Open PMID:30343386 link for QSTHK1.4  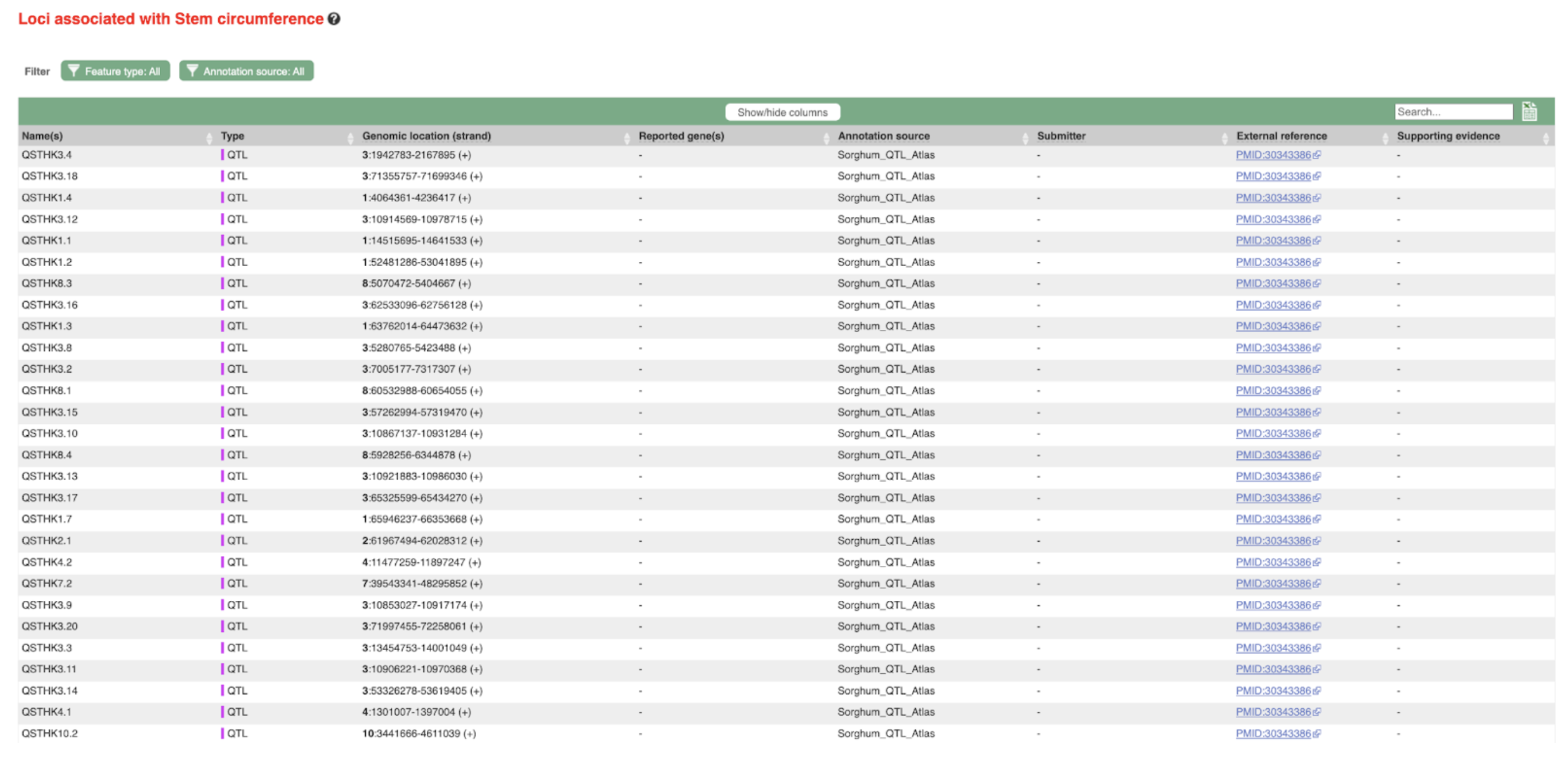pyautogui.click(x=1273, y=198)
